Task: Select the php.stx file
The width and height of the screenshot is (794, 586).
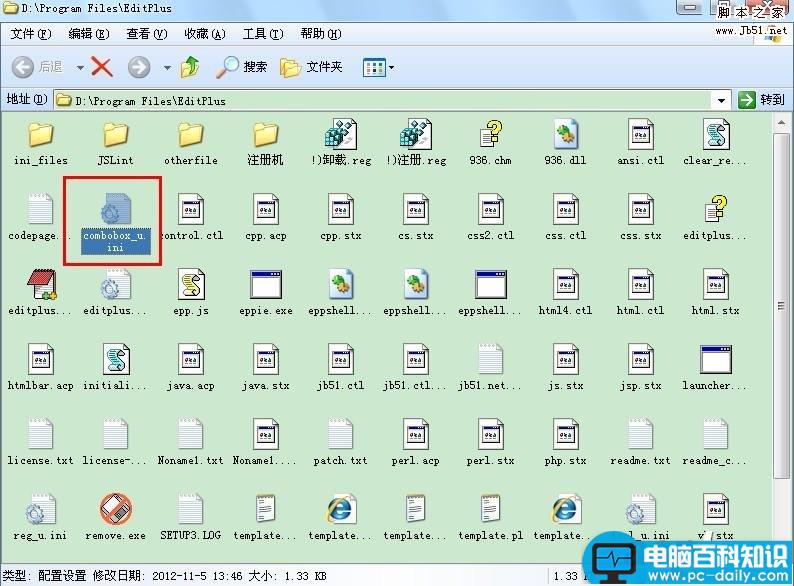Action: [x=565, y=443]
